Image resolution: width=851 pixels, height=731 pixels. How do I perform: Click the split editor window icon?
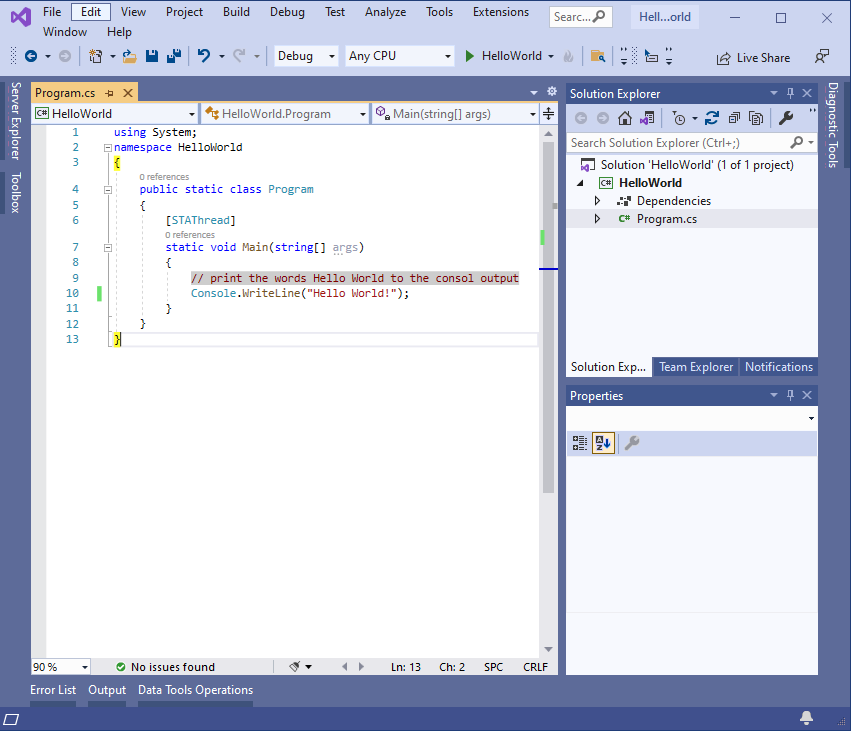[548, 113]
